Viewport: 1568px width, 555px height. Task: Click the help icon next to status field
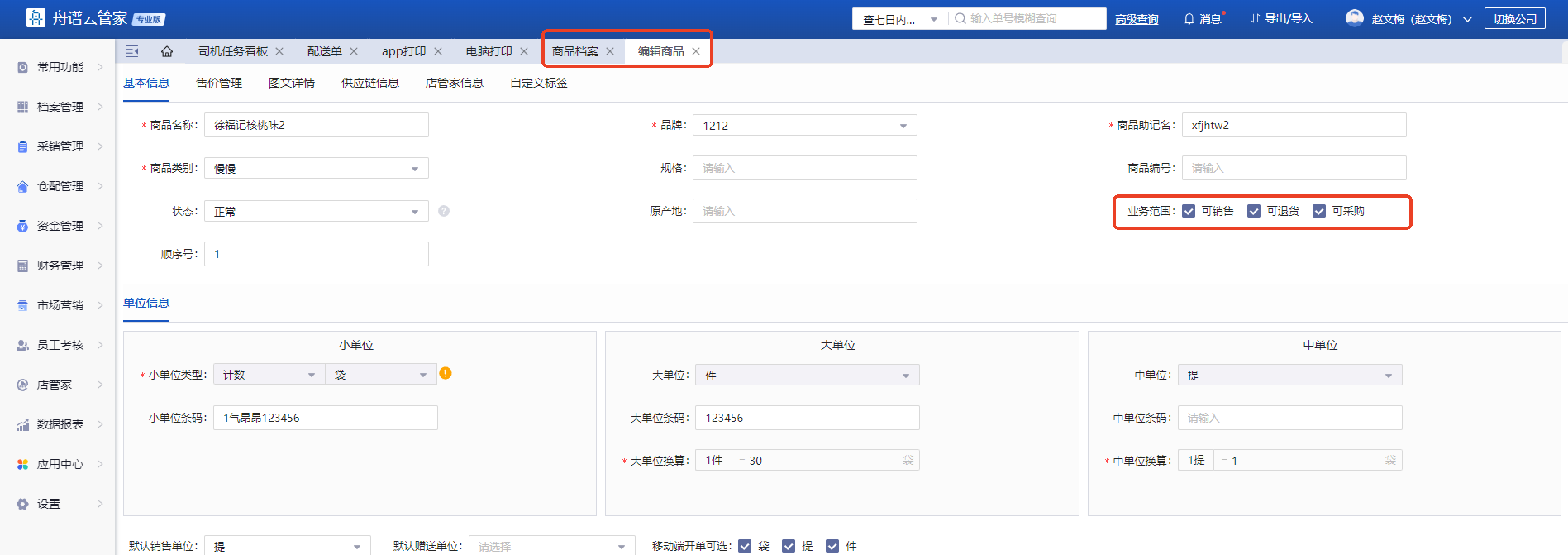coord(444,211)
